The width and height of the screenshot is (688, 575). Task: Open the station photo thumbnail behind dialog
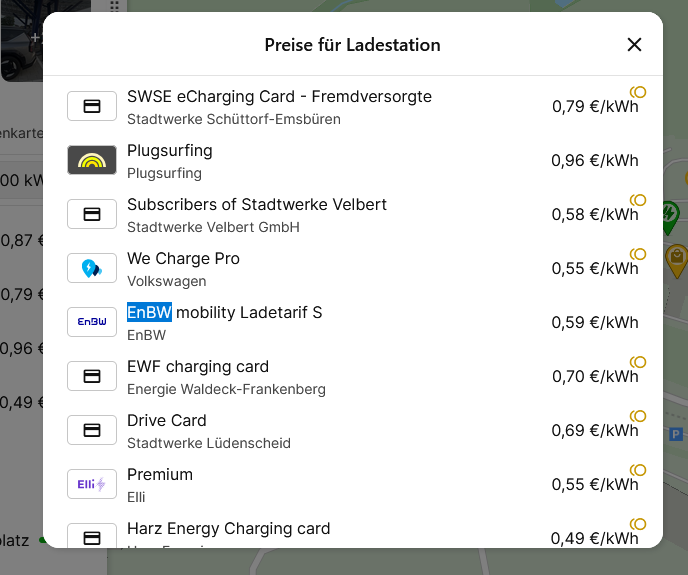22,40
